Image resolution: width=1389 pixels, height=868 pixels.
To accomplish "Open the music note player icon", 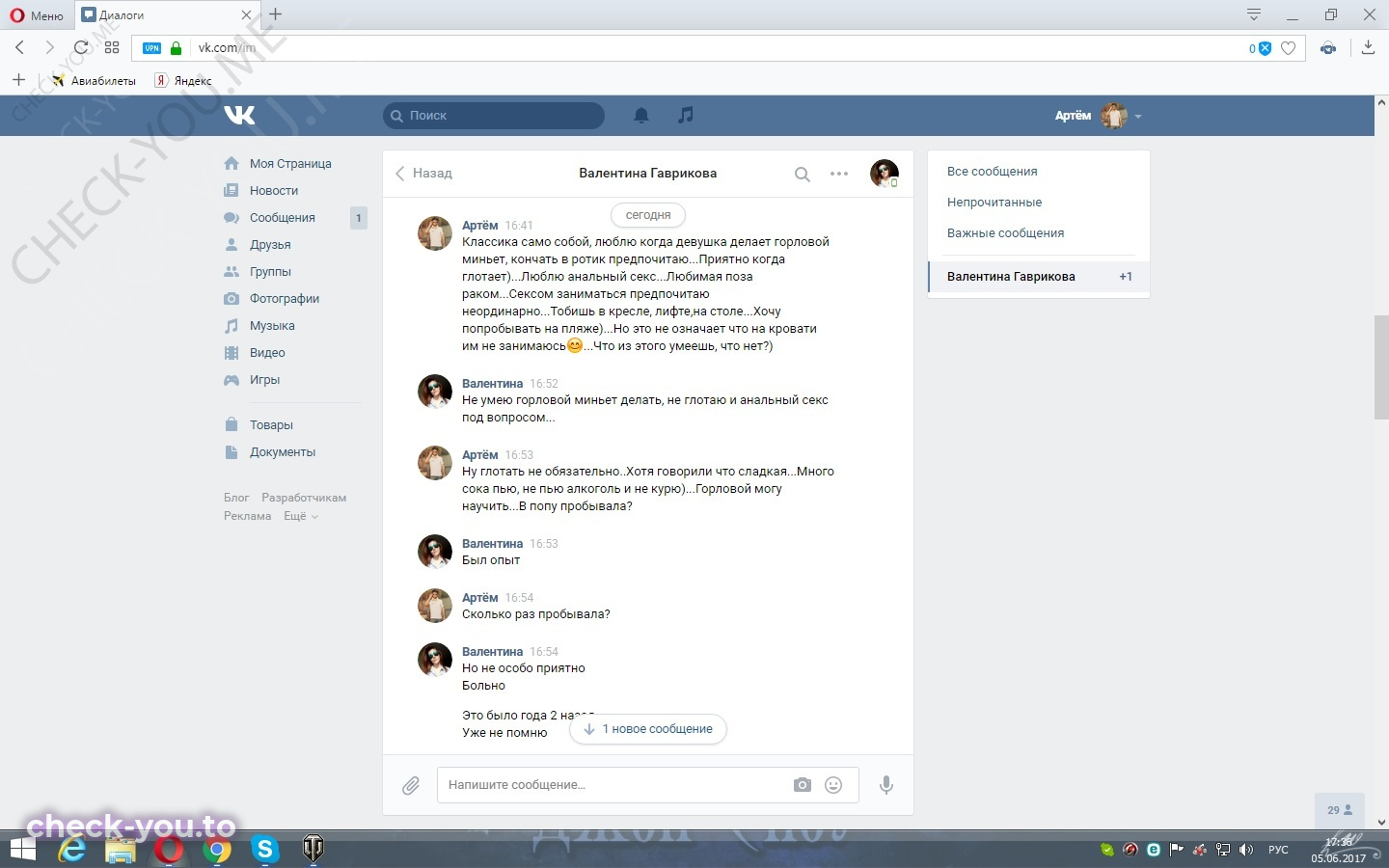I will (686, 115).
